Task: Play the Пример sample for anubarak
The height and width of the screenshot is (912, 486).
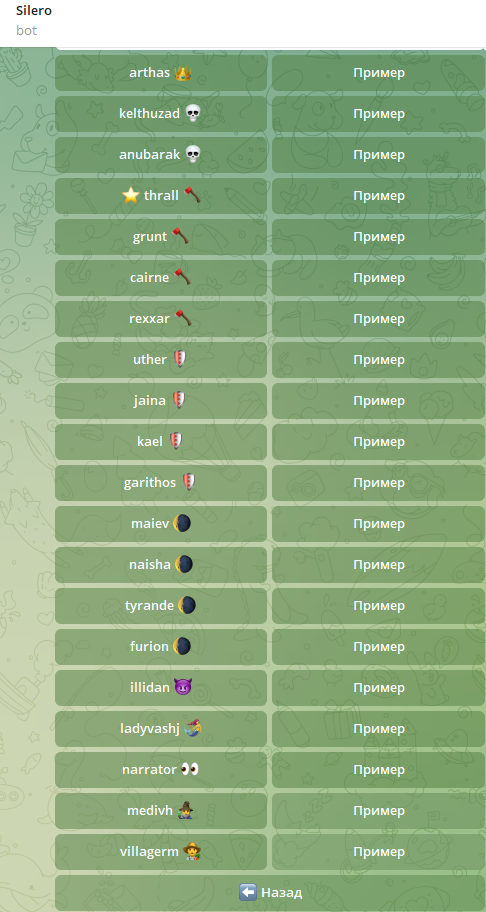Action: (x=378, y=155)
